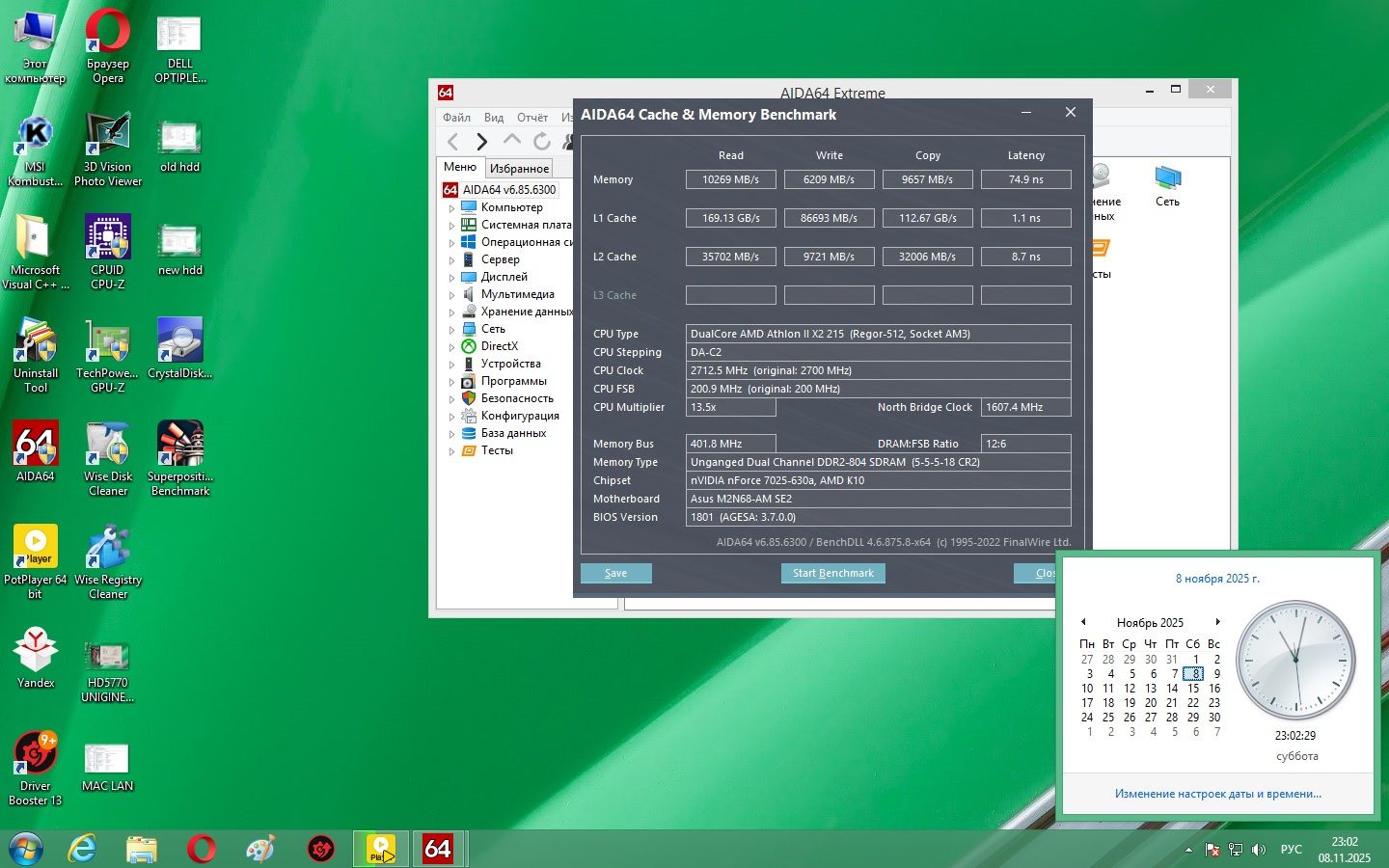Expand the Сервер tree node
This screenshot has width=1389, height=868.
(x=451, y=259)
